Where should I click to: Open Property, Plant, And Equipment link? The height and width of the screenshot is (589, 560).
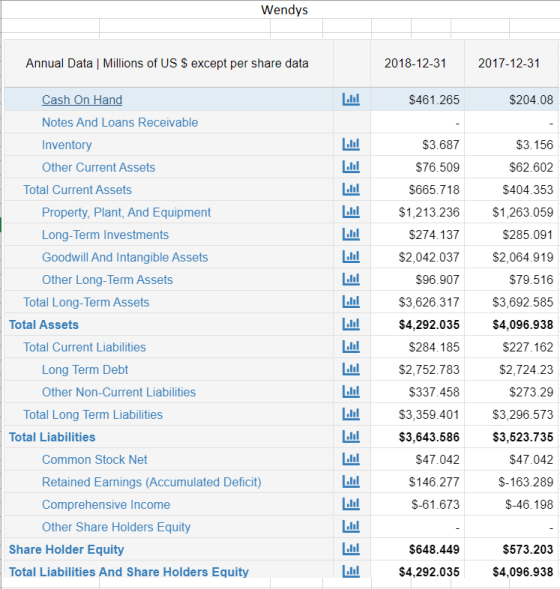tap(126, 212)
